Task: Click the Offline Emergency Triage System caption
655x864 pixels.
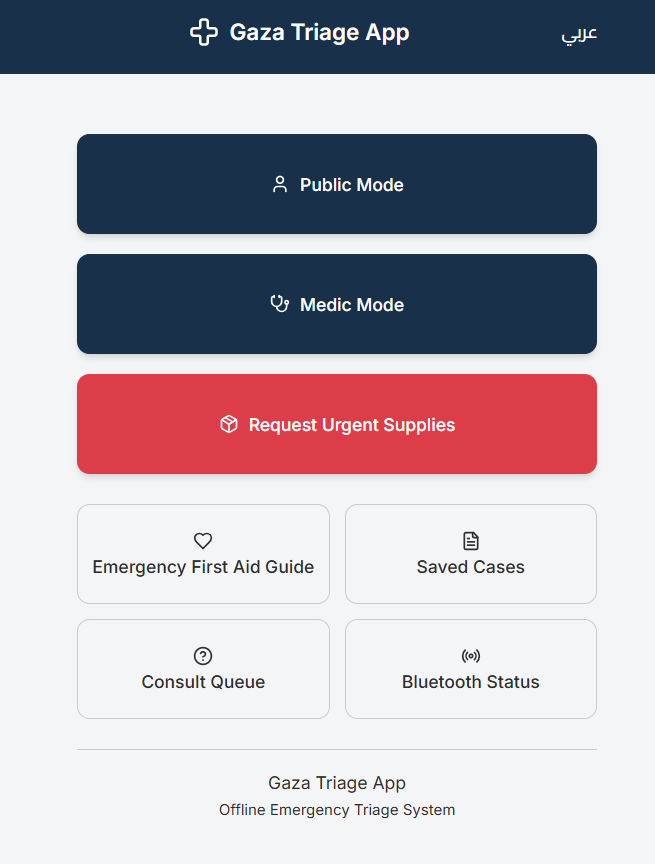Action: tap(337, 810)
